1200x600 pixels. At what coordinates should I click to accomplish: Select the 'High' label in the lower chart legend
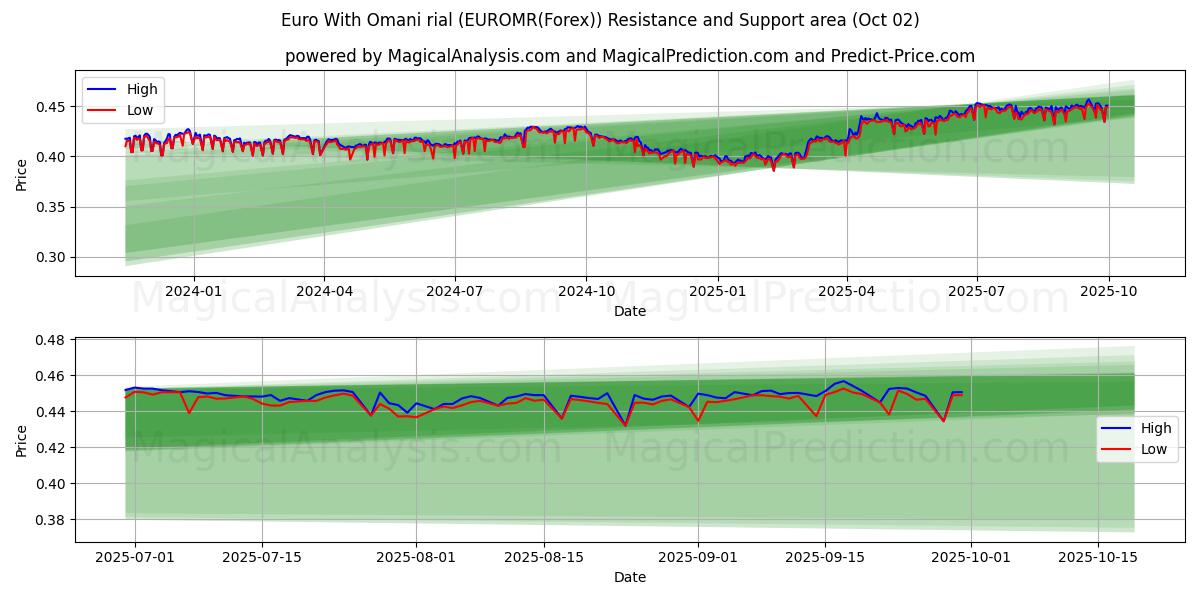click(1156, 428)
